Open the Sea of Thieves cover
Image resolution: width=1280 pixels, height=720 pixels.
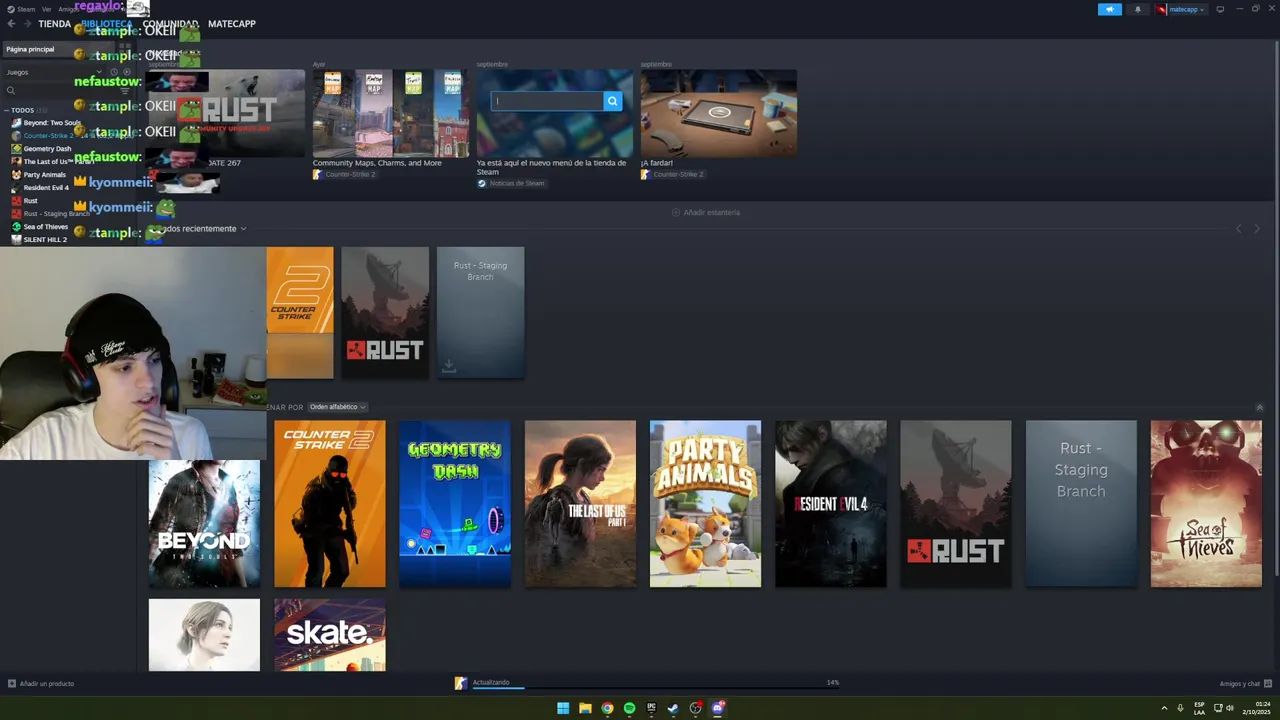pyautogui.click(x=1206, y=504)
